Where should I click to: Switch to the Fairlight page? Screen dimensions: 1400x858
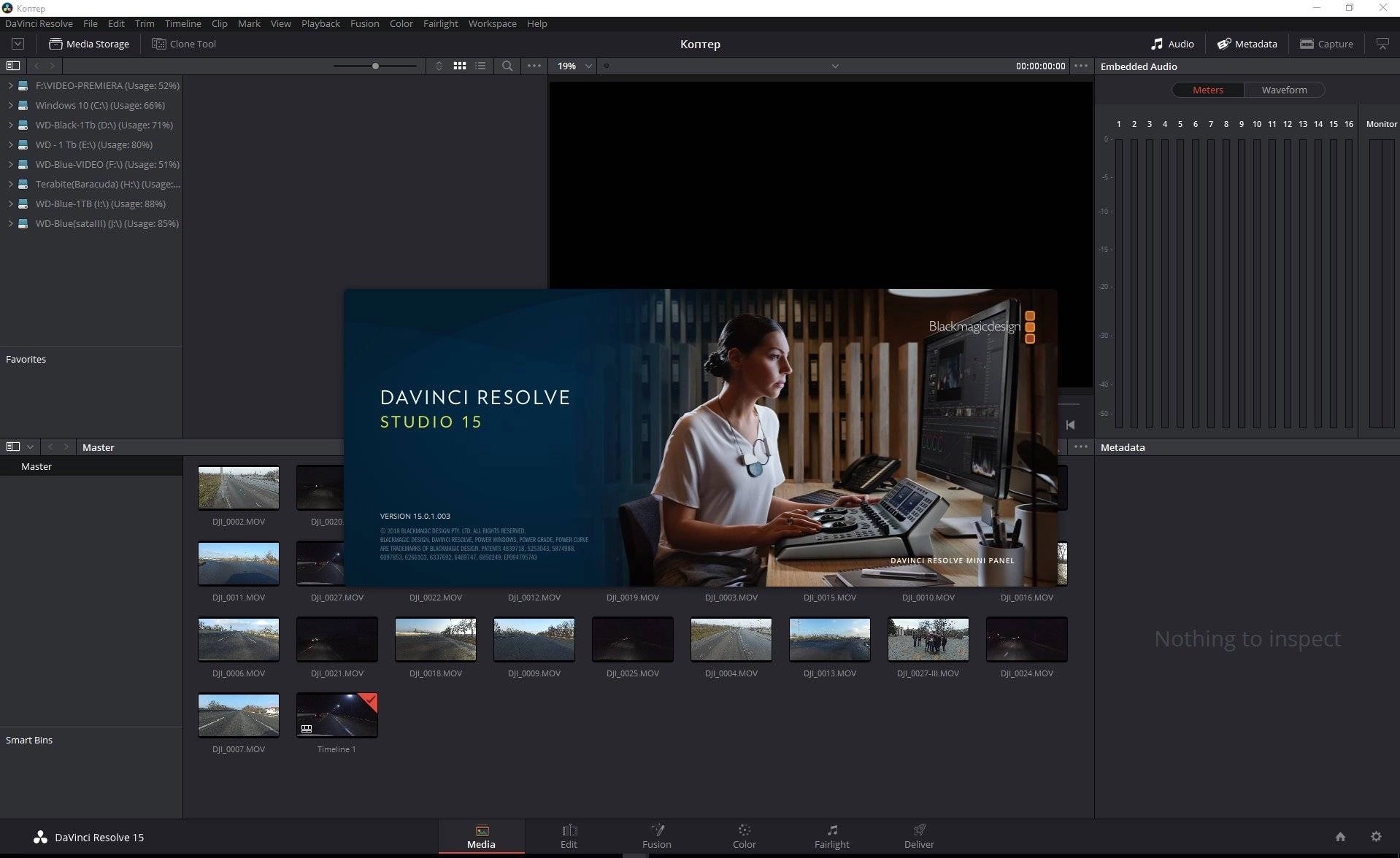831,836
